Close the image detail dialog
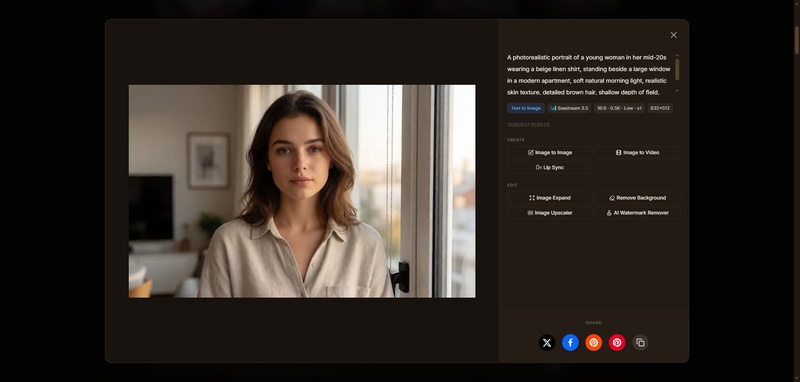800x382 pixels. [673, 35]
